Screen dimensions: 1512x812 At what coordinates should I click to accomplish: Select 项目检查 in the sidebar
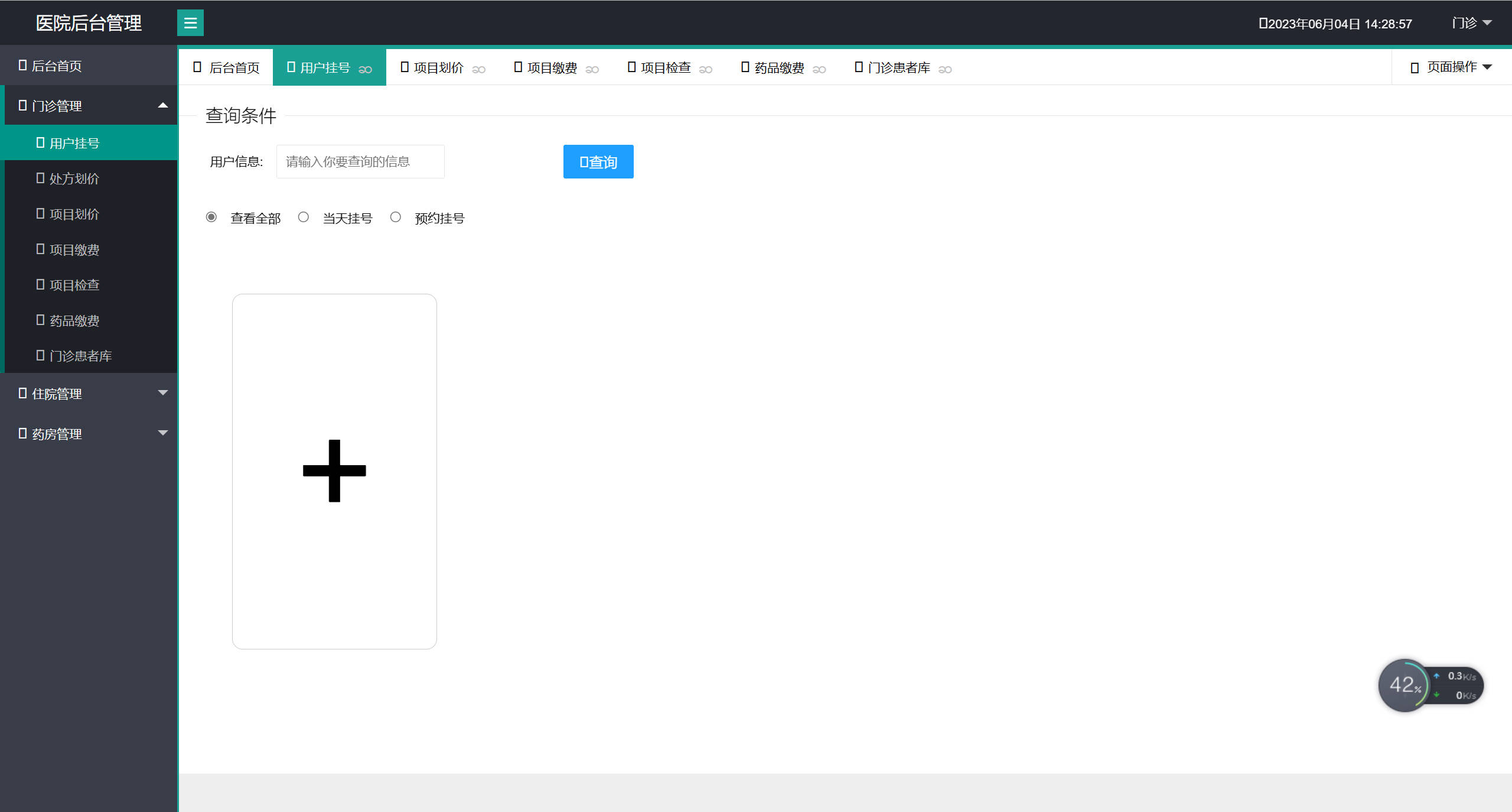point(73,285)
